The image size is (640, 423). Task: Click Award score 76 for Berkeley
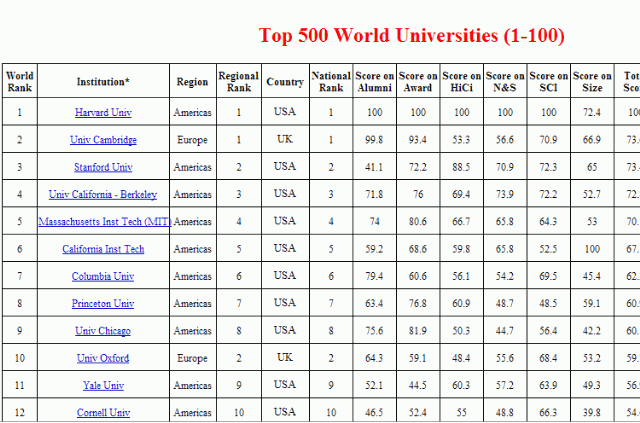point(418,194)
